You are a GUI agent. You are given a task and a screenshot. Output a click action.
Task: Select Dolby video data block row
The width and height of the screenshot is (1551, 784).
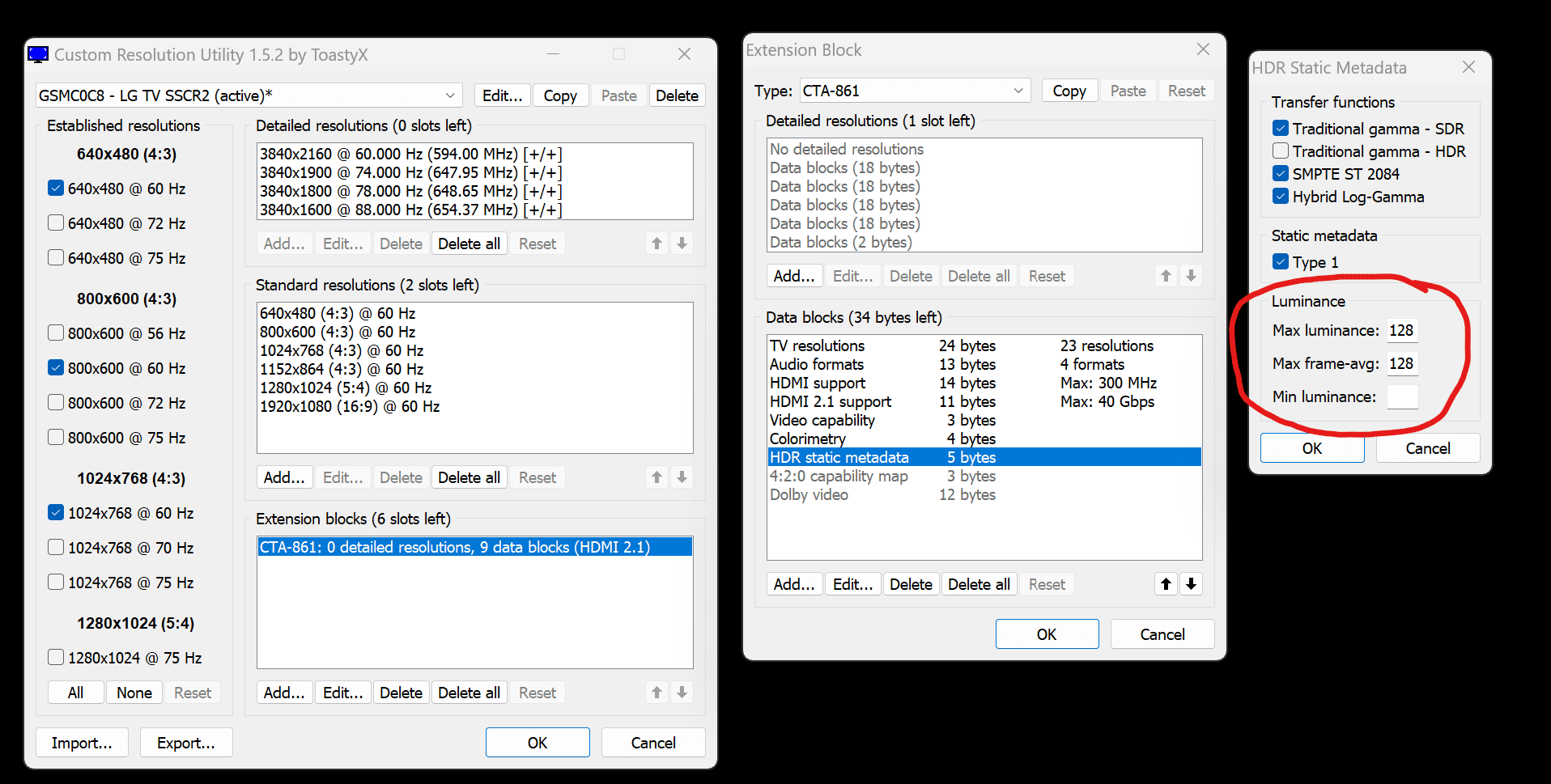coord(984,494)
